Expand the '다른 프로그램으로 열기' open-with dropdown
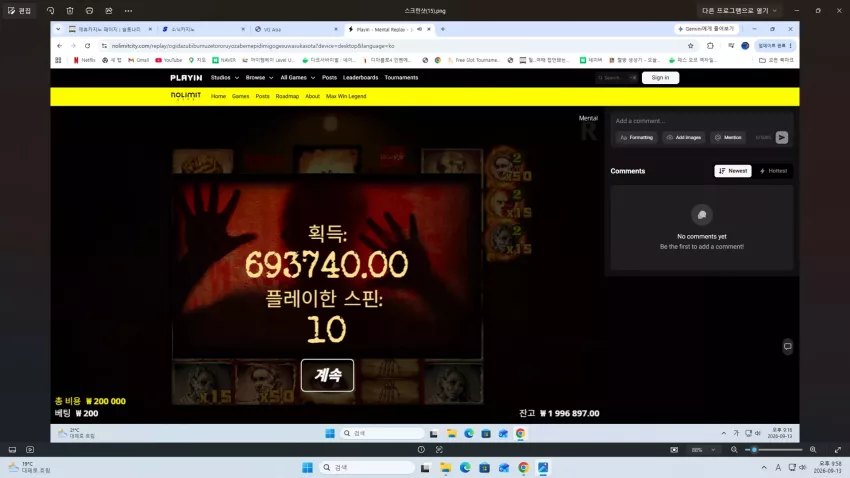 (x=739, y=10)
